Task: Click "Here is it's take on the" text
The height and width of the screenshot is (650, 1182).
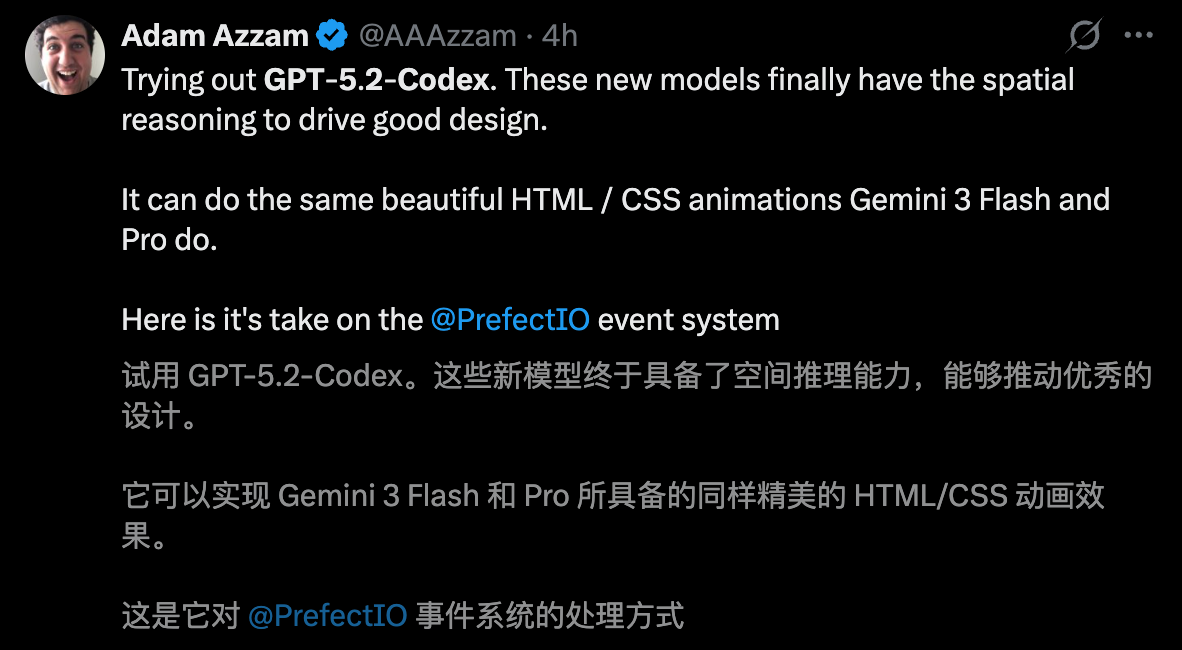Action: pos(272,320)
